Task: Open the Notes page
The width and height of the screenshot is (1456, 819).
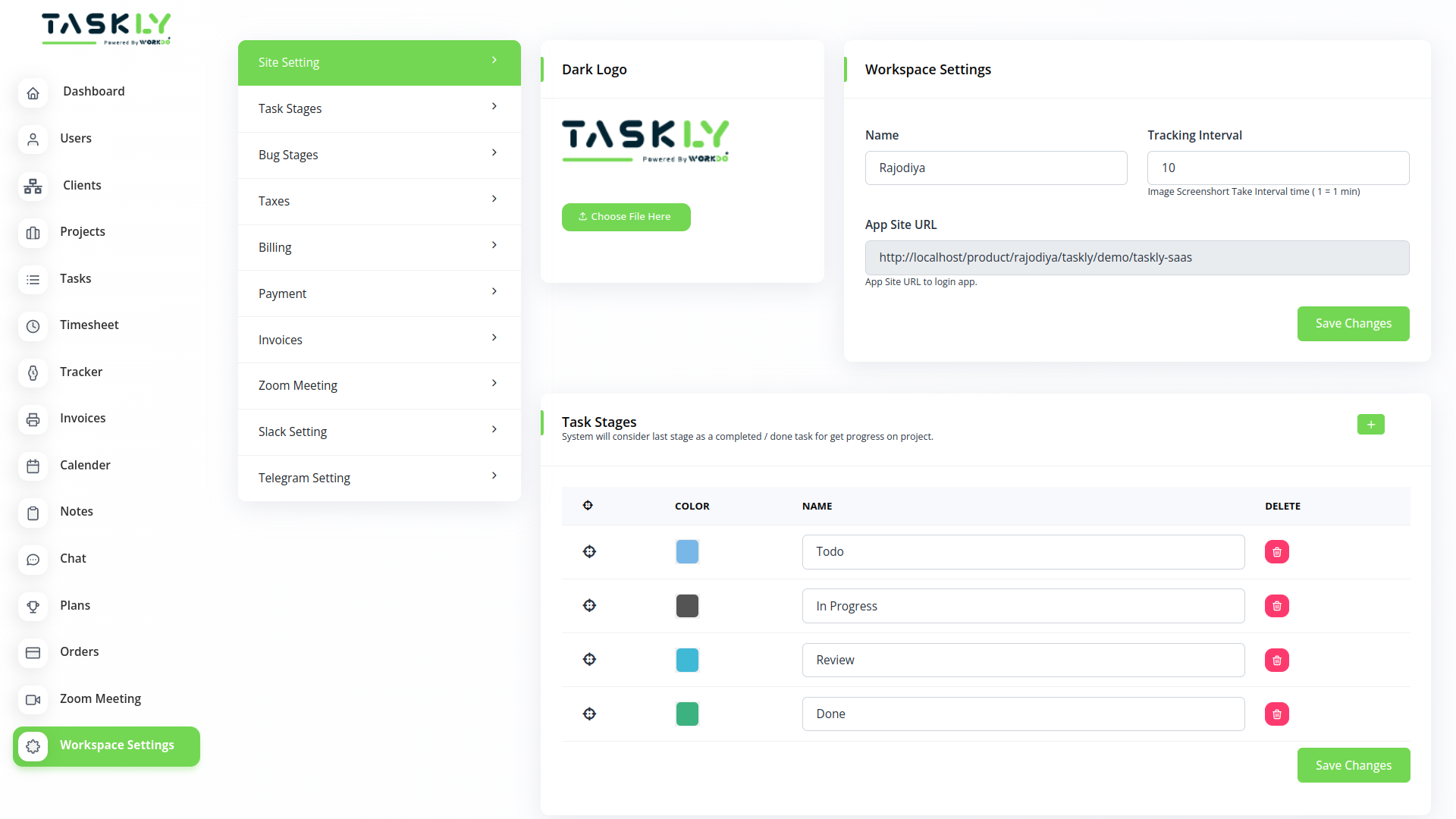Action: click(x=77, y=511)
